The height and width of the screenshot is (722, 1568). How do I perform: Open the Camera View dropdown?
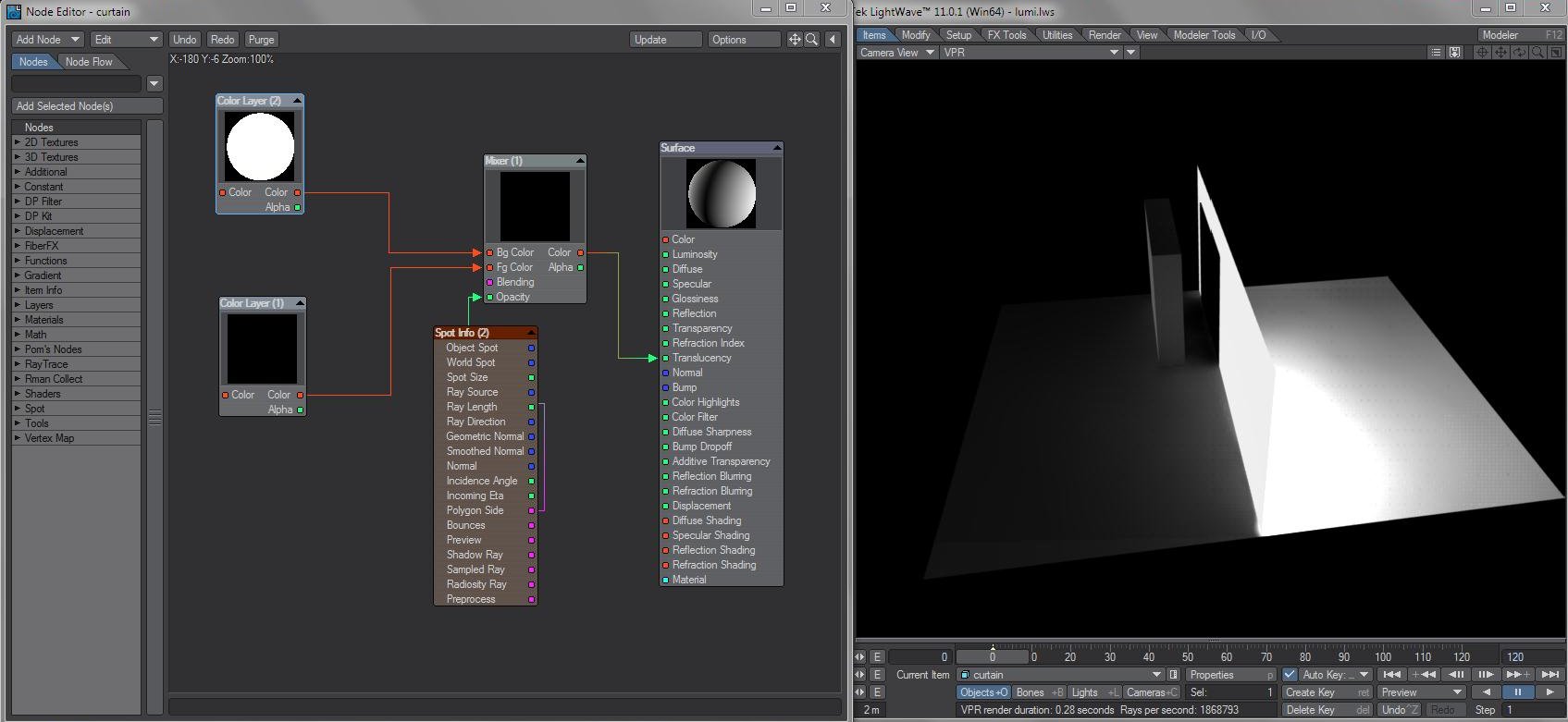895,53
